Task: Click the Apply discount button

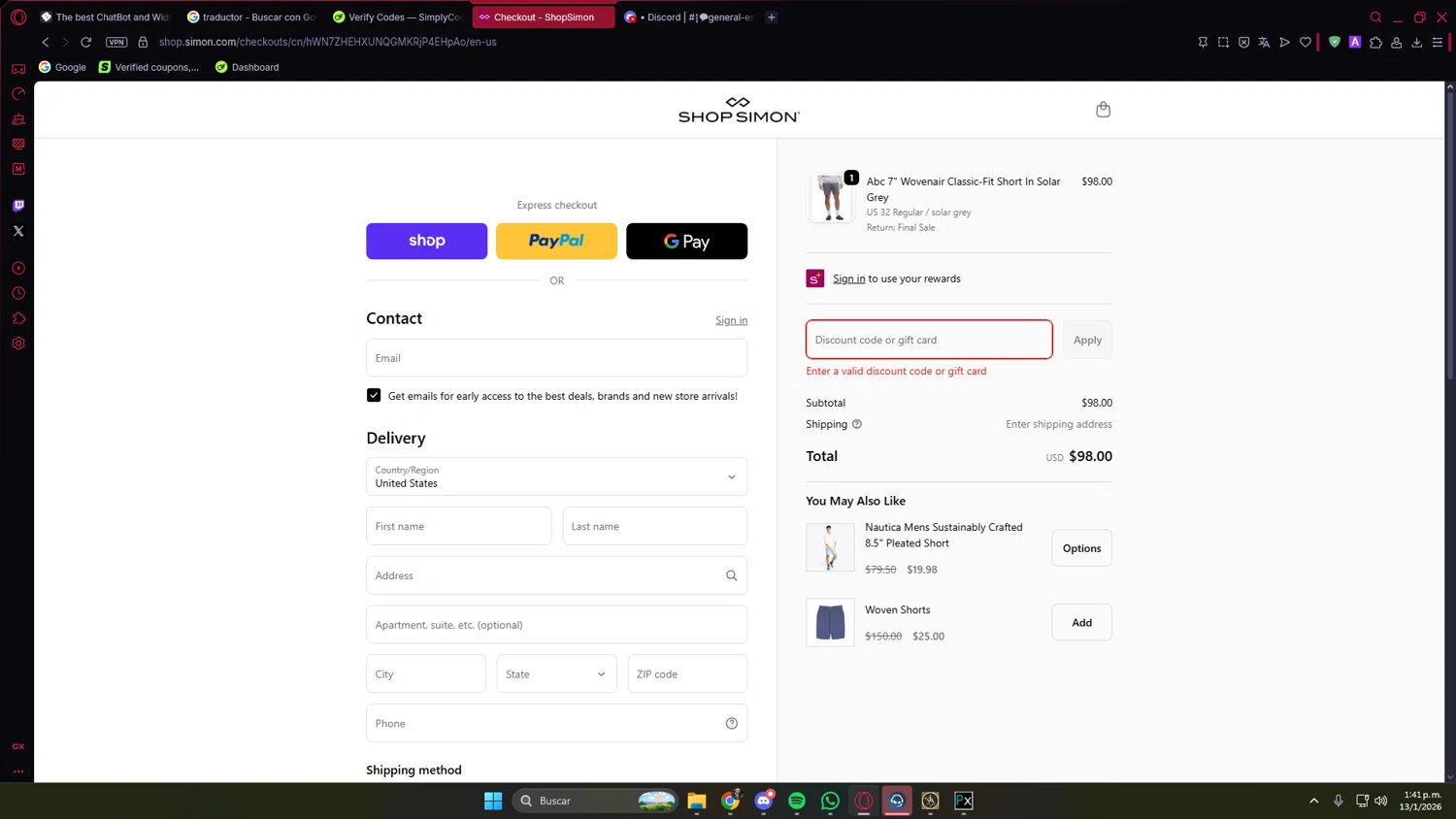Action: point(1087,340)
